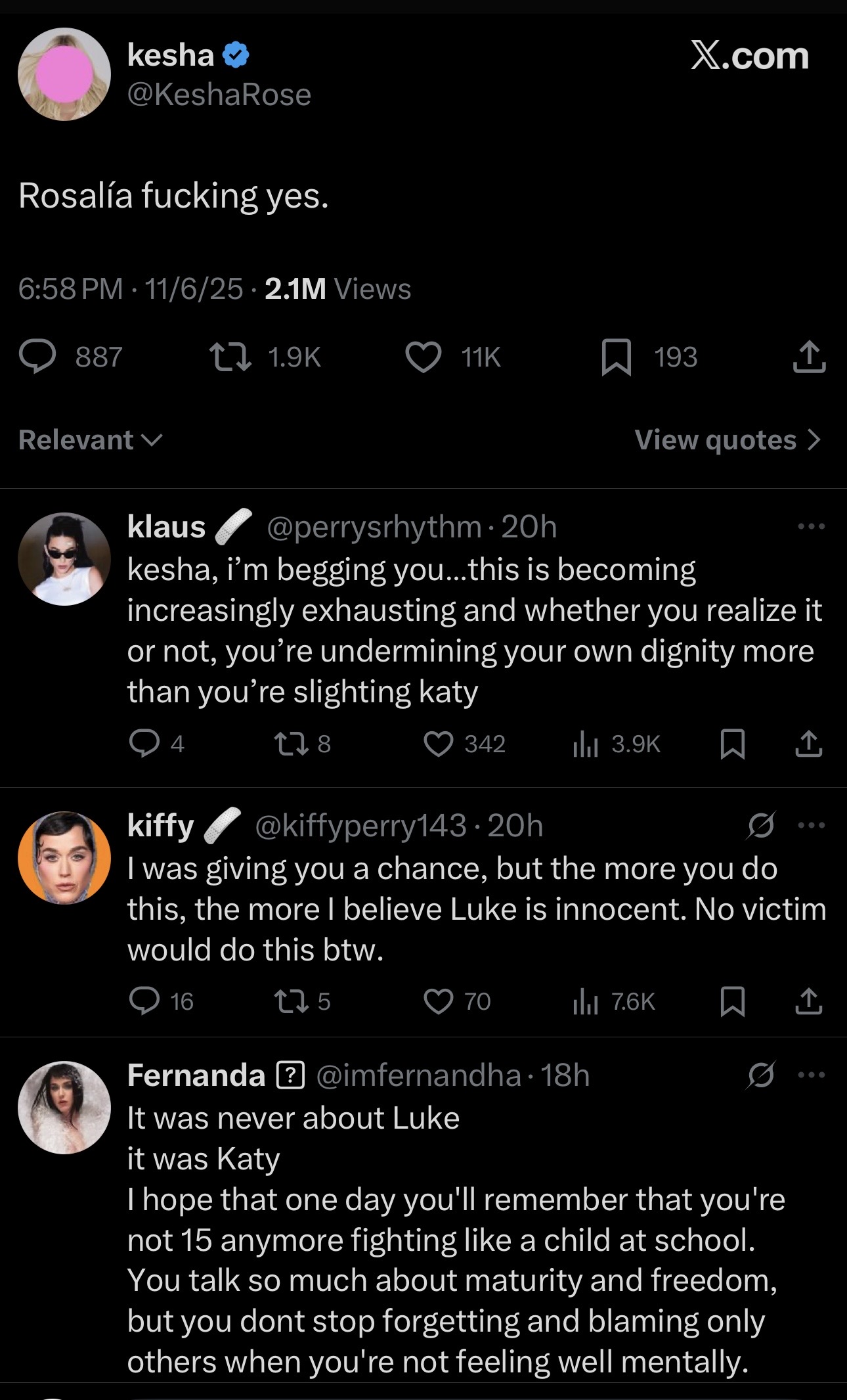Open more options on kiffy's reply
The width and height of the screenshot is (847, 1400).
(x=812, y=826)
